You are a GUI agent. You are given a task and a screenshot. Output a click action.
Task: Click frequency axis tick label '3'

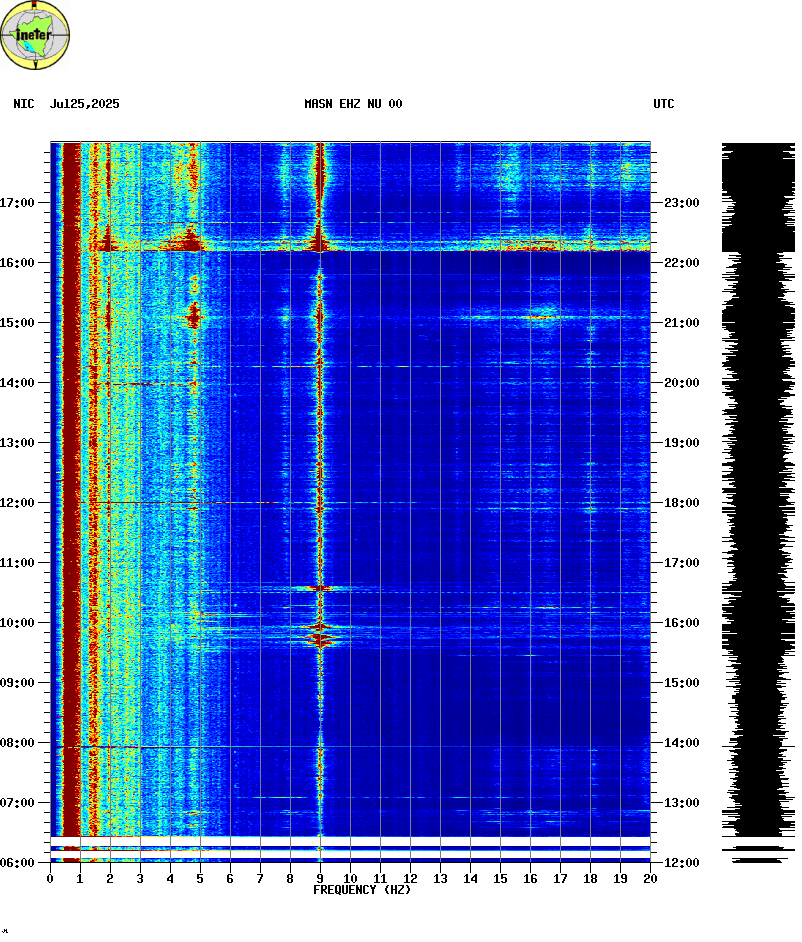click(140, 879)
